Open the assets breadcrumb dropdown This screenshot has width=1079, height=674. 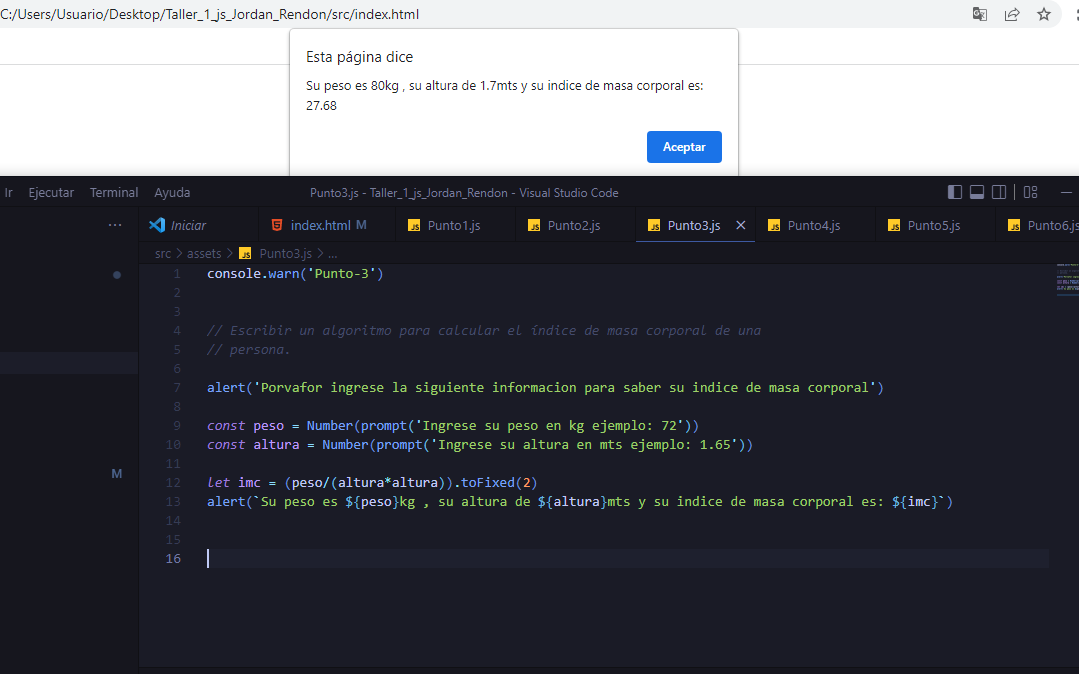pyautogui.click(x=204, y=253)
